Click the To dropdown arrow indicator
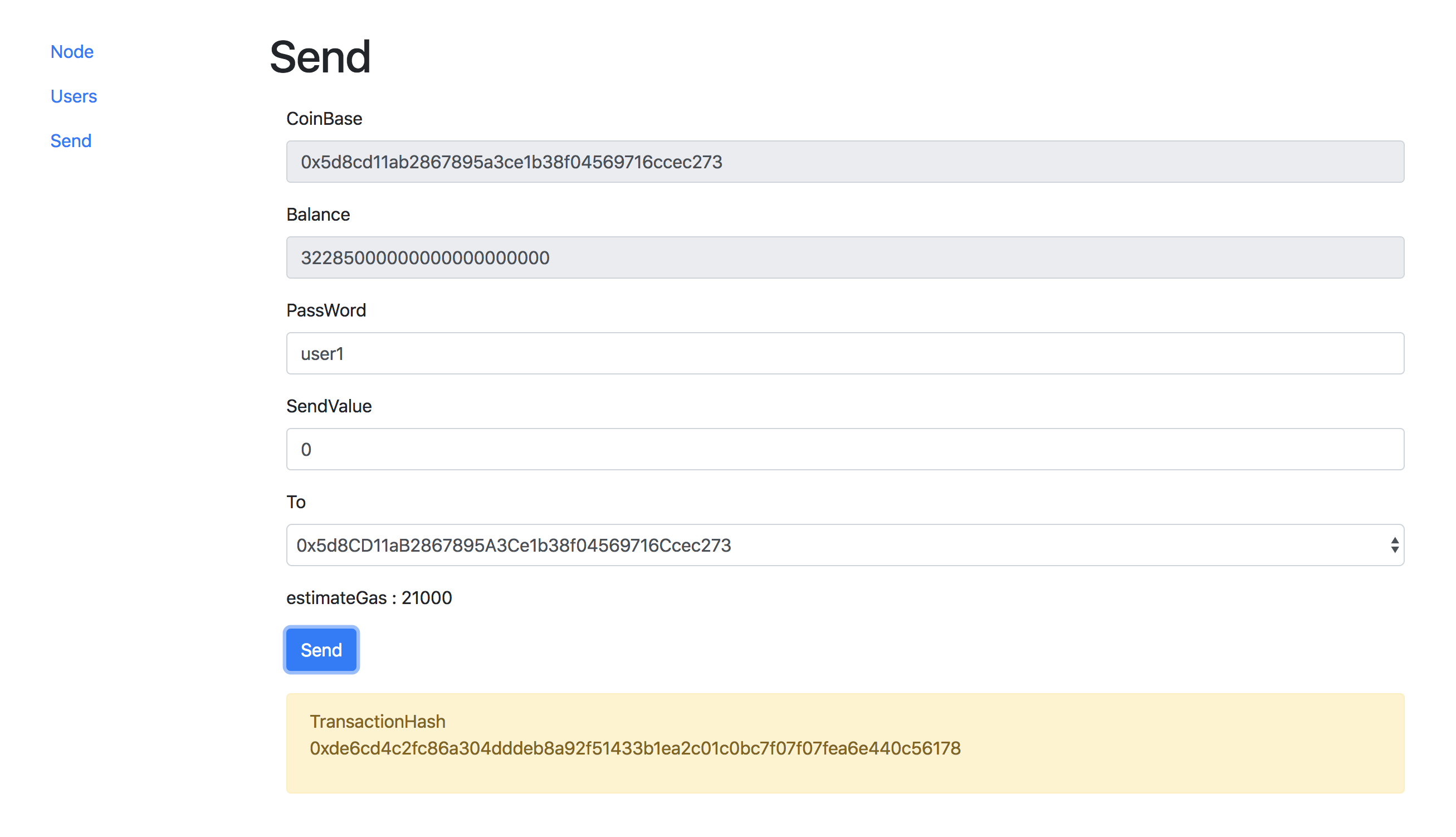The width and height of the screenshot is (1456, 837). tap(1395, 545)
